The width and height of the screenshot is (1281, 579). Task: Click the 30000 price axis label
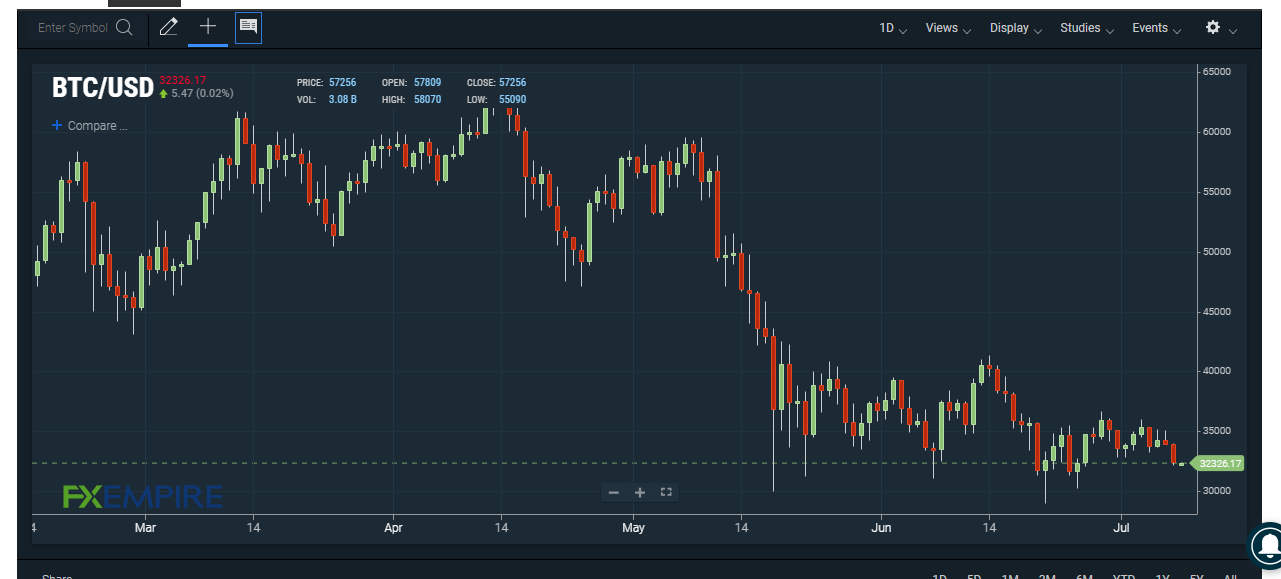tap(1217, 491)
